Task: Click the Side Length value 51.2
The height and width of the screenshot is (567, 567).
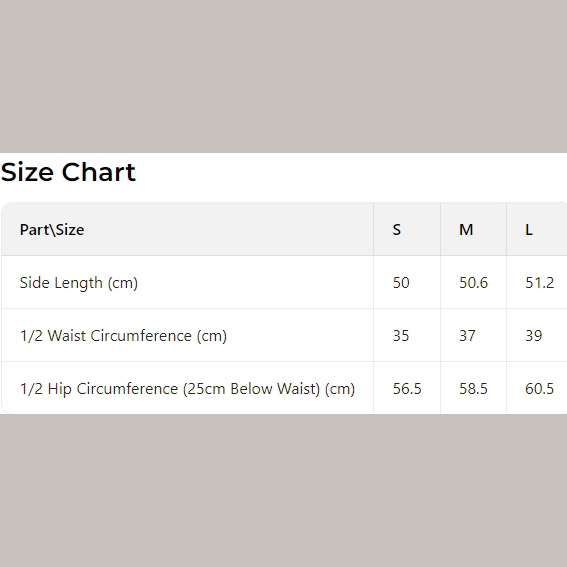Action: coord(540,283)
